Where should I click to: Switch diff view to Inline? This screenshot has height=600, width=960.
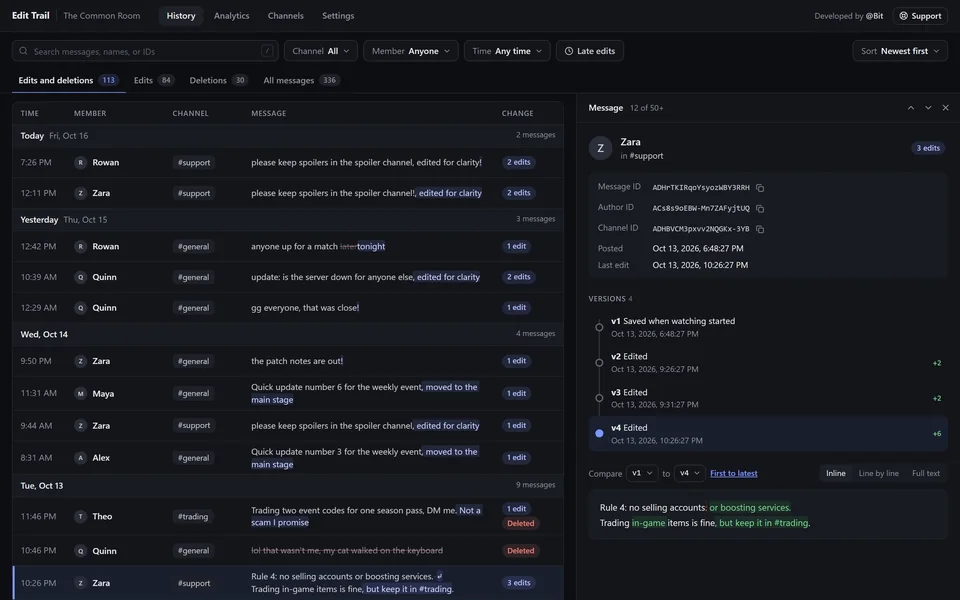[x=836, y=473]
